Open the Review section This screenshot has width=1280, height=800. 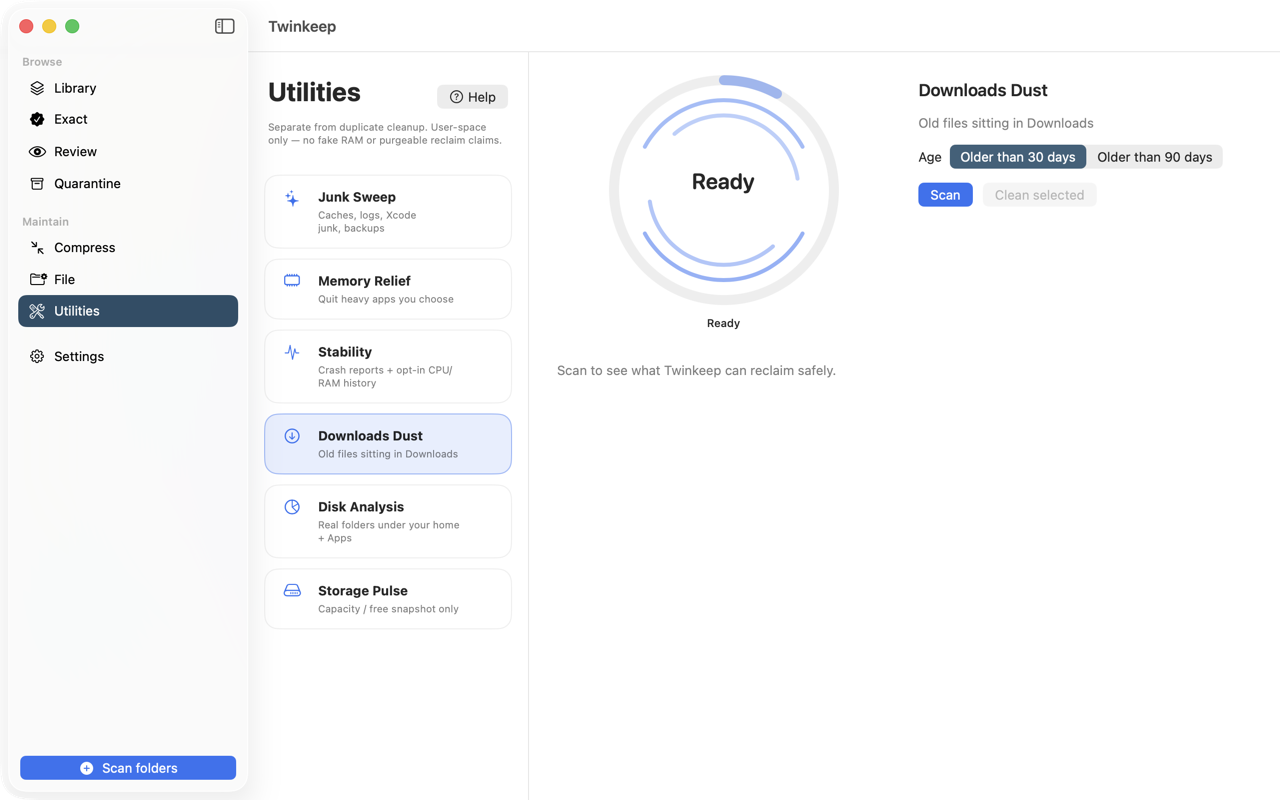pyautogui.click(x=128, y=152)
